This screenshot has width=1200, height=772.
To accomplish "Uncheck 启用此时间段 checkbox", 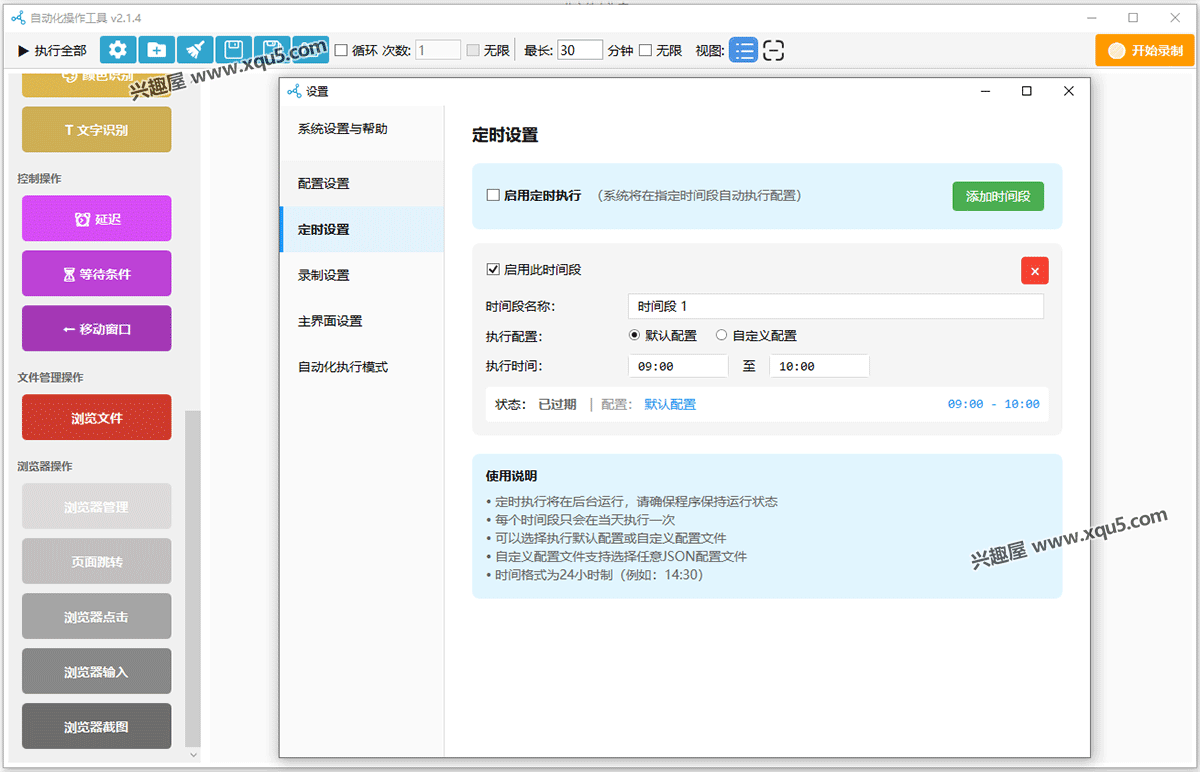I will point(493,269).
